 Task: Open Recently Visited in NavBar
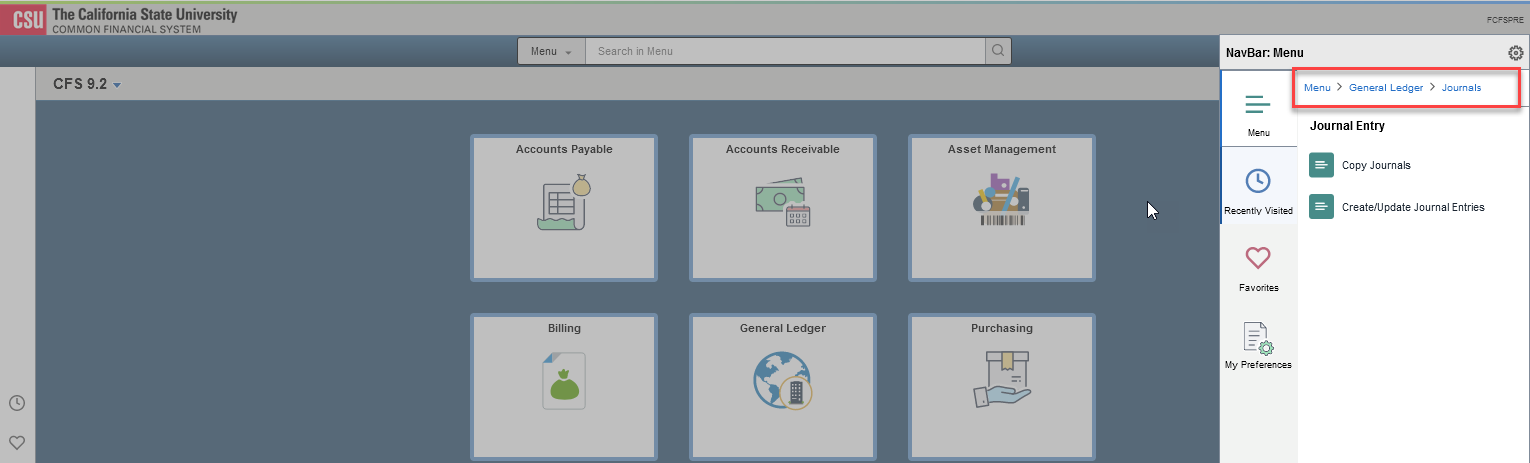coord(1258,188)
